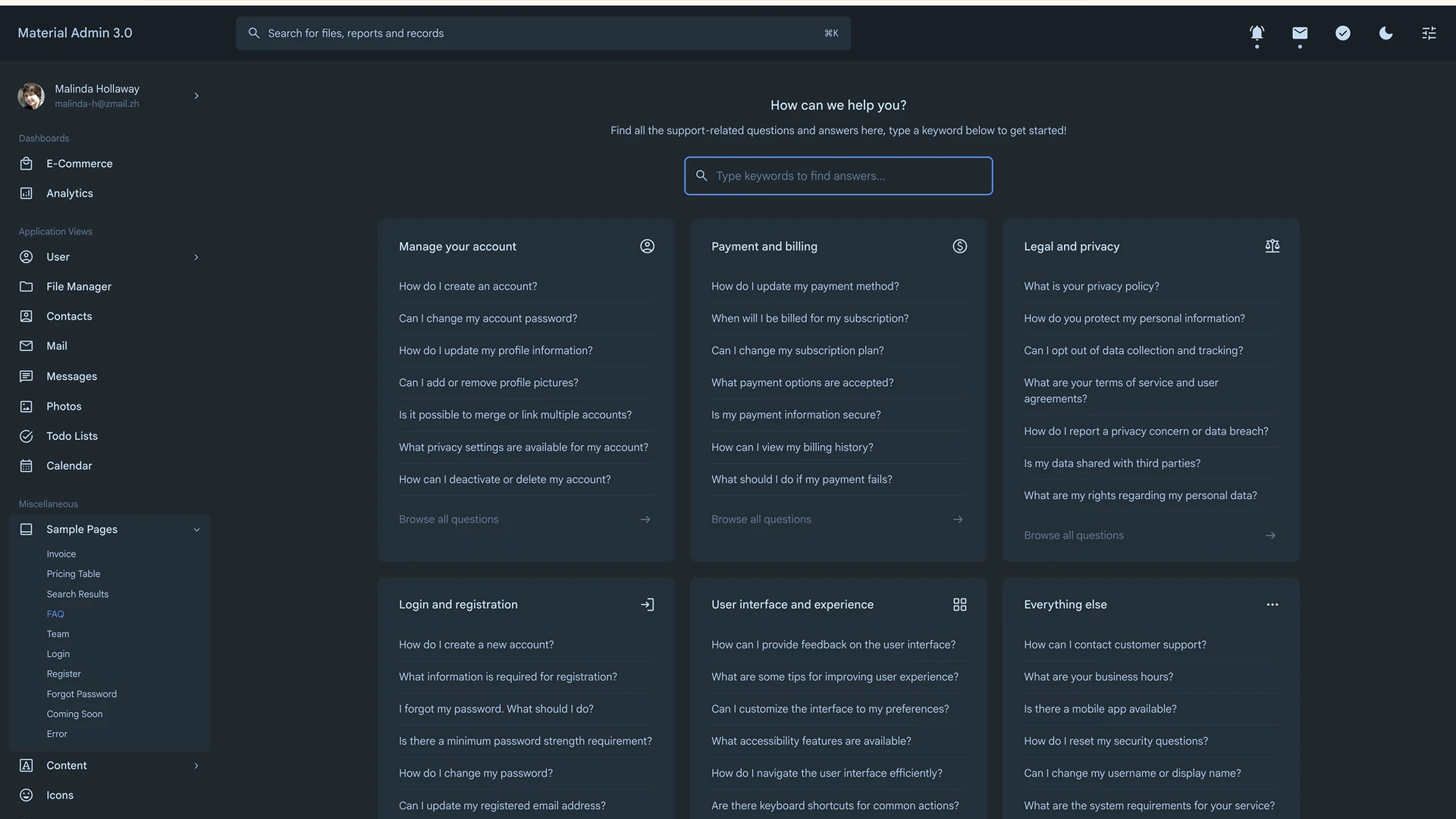This screenshot has height=819, width=1456.
Task: Focus the 'Type keywords to find answers' field
Action: click(x=838, y=176)
